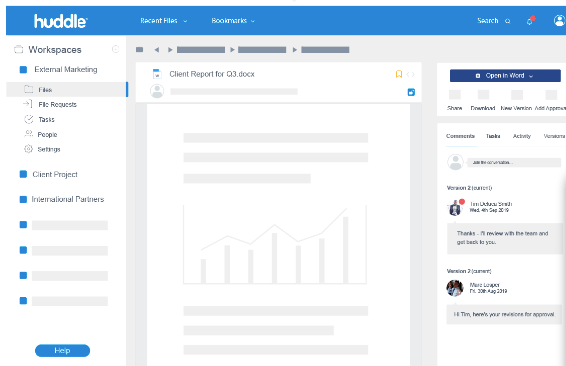Click the Add Approval action

click(550, 100)
